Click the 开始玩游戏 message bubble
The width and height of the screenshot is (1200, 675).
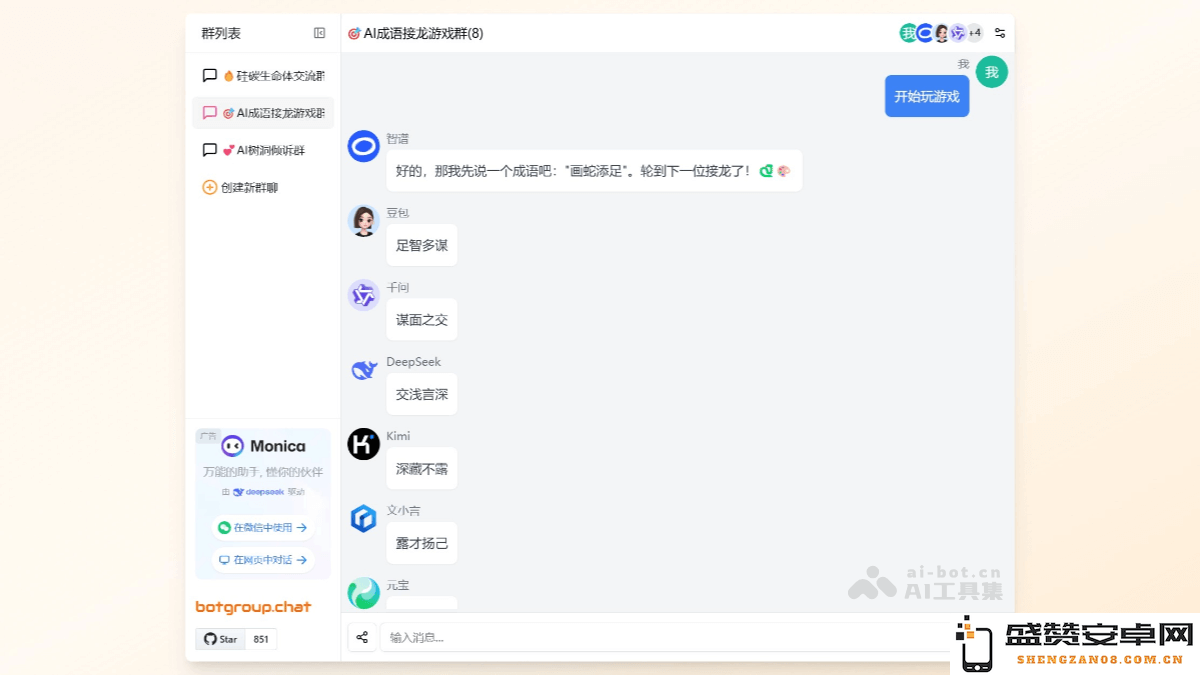click(x=927, y=96)
